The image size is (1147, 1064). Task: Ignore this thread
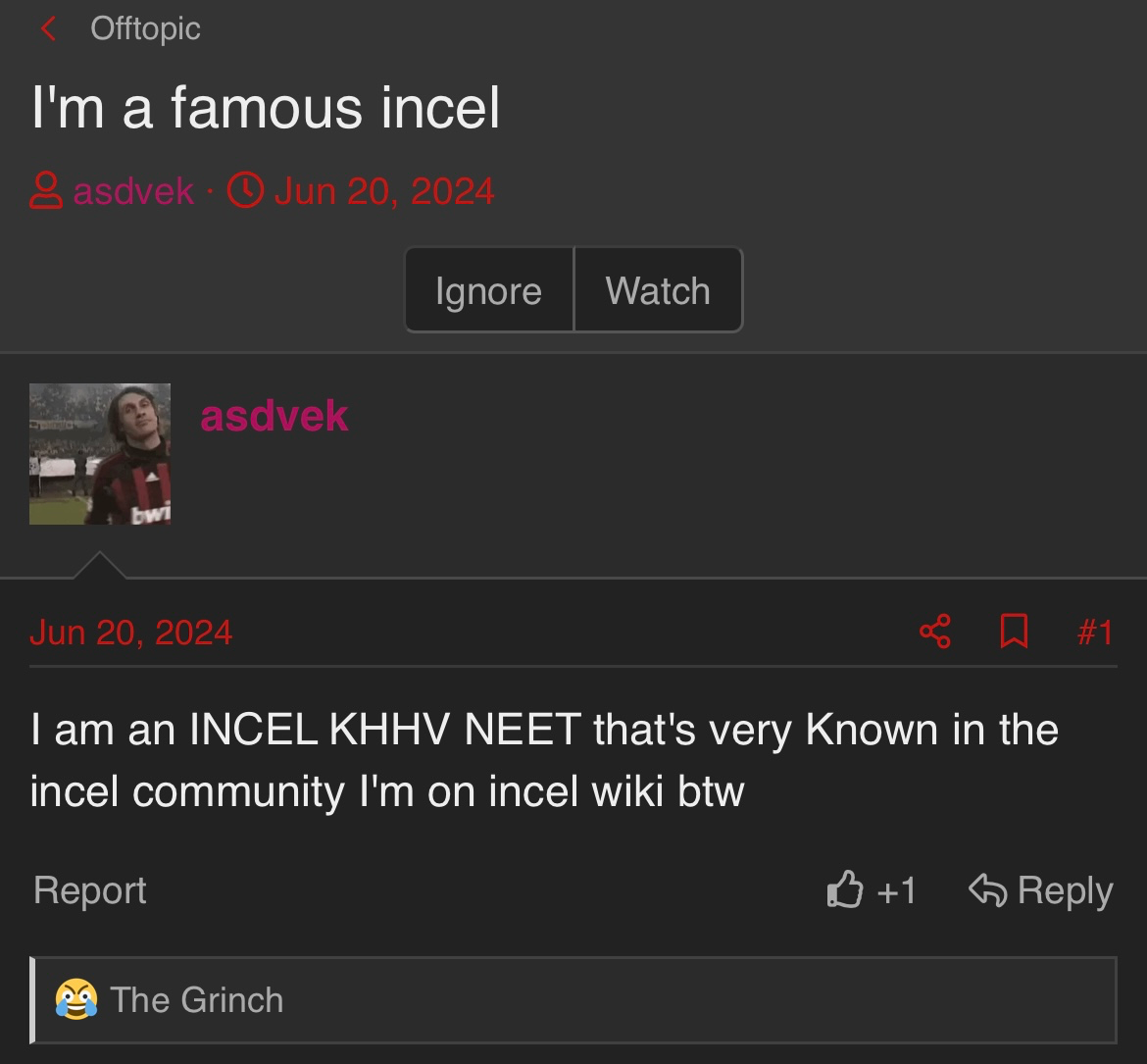point(489,290)
